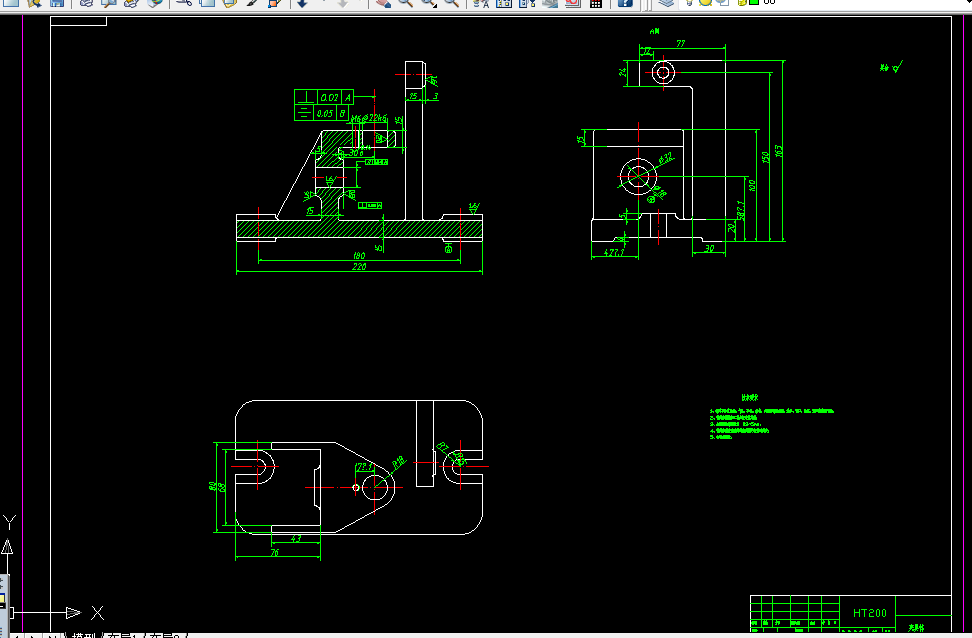Click the Cut scissors icon
Screen dimensions: 972x638
coord(184,2)
